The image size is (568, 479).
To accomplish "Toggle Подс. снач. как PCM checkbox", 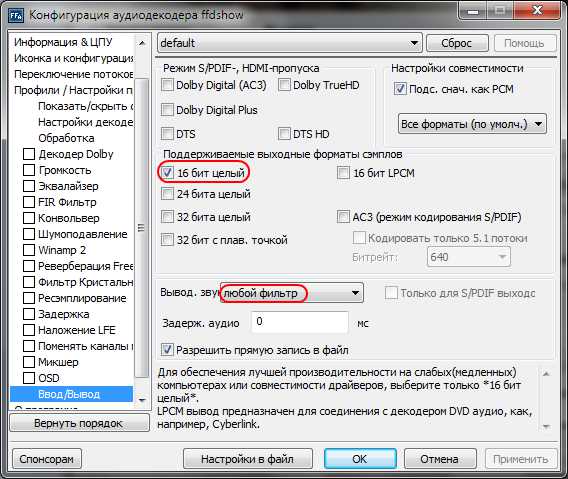I will (400, 89).
